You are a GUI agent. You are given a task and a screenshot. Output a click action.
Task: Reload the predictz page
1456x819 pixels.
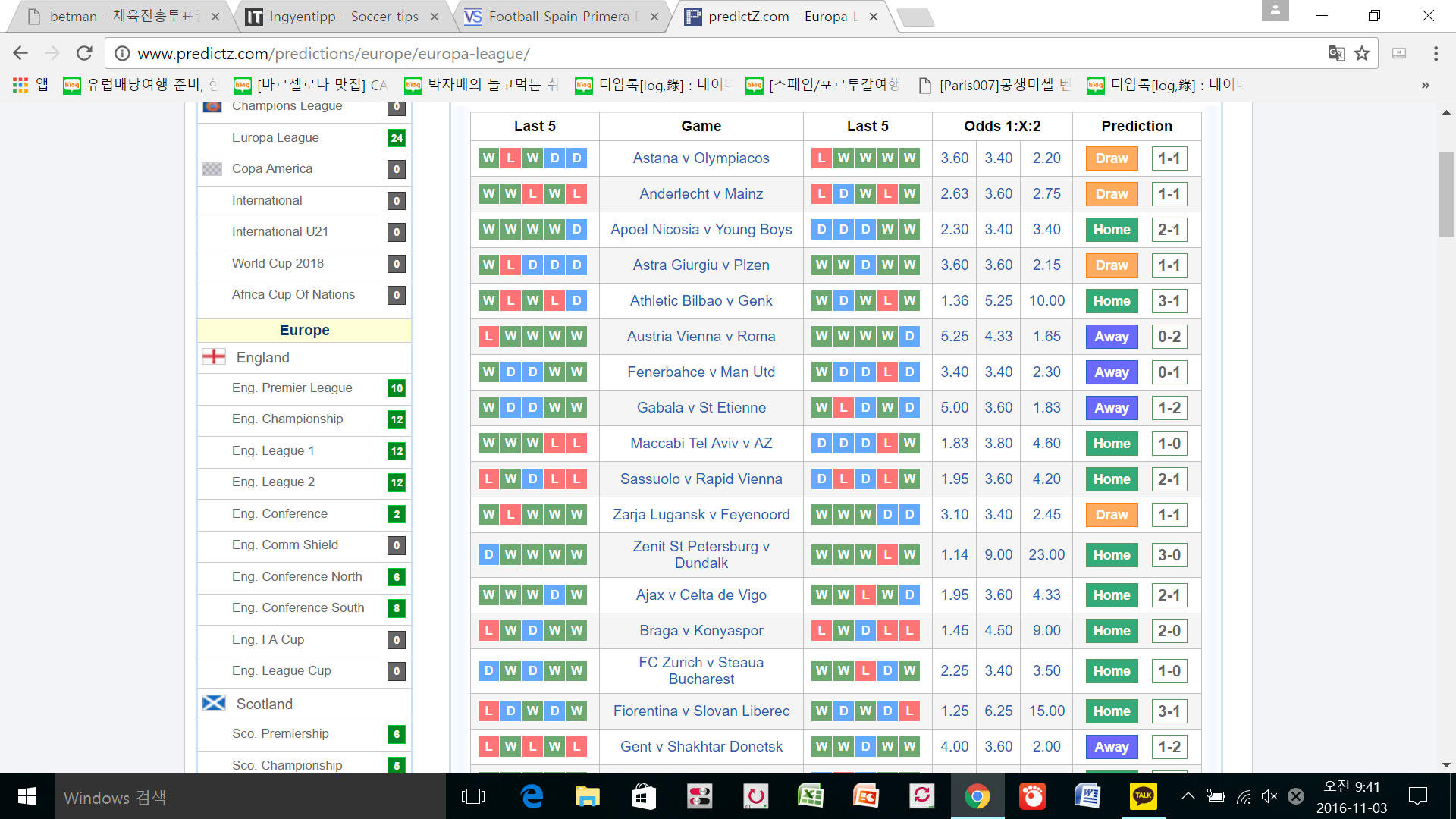[84, 53]
